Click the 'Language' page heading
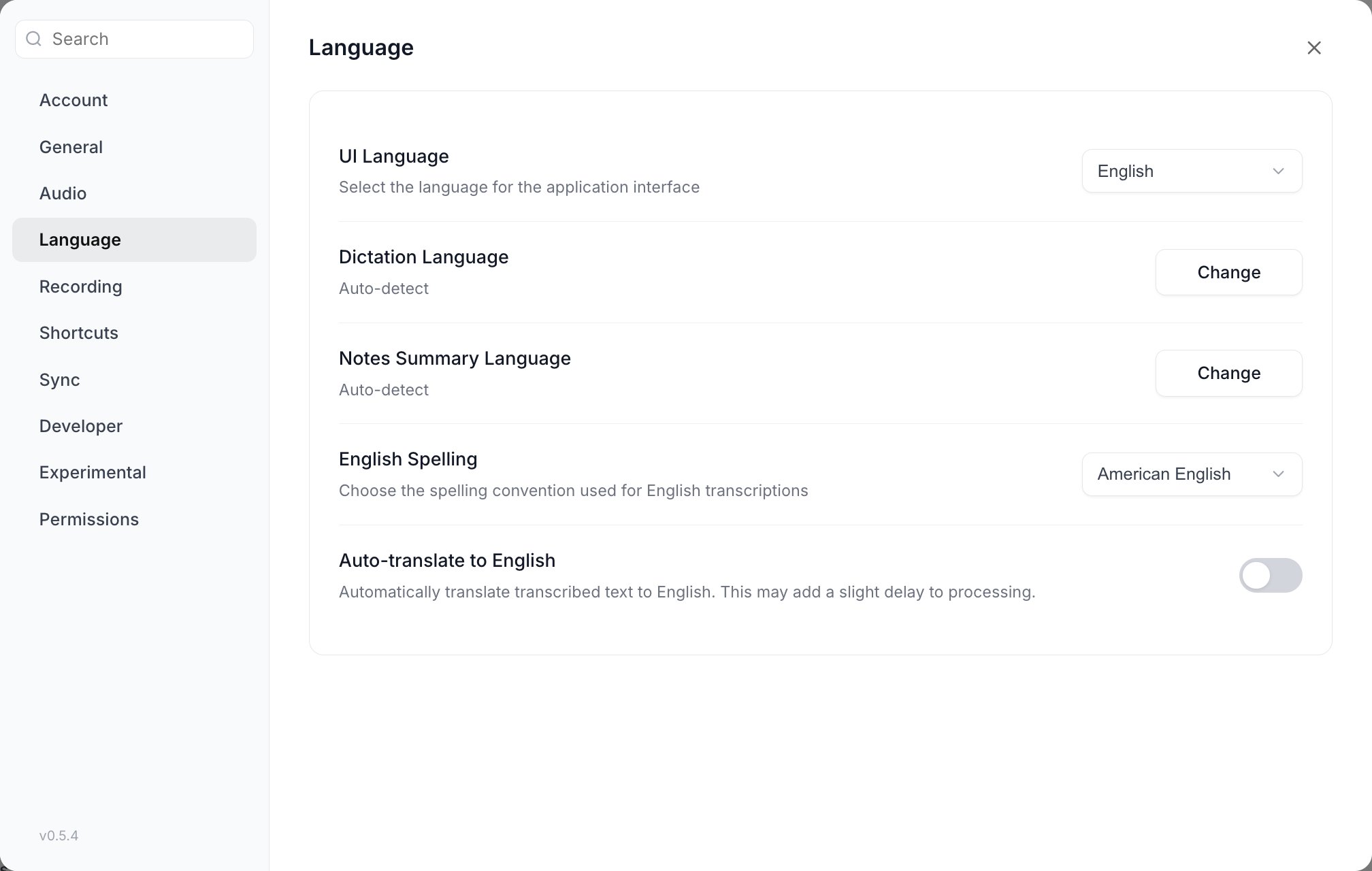 [x=361, y=48]
